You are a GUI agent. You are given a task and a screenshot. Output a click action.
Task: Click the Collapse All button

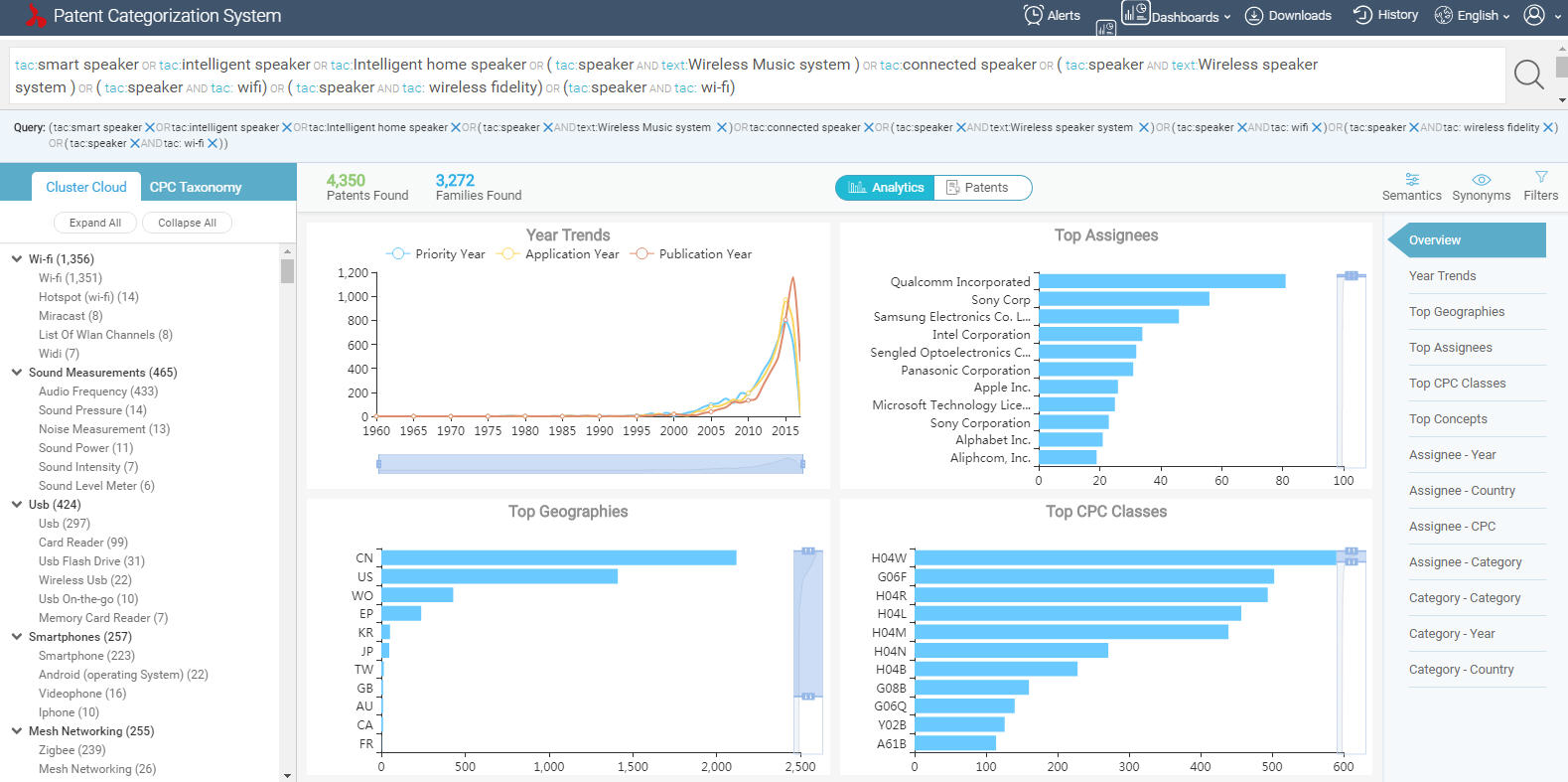pyautogui.click(x=187, y=223)
